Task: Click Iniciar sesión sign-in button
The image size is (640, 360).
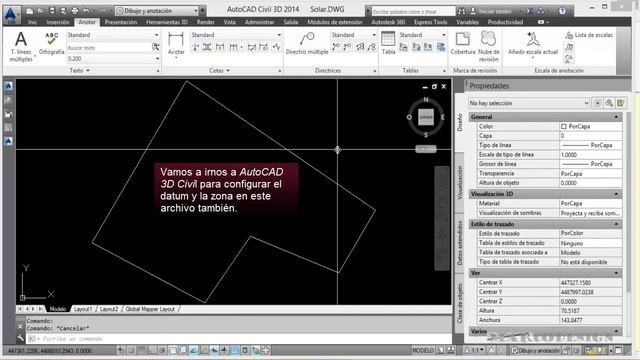Action: (x=490, y=11)
